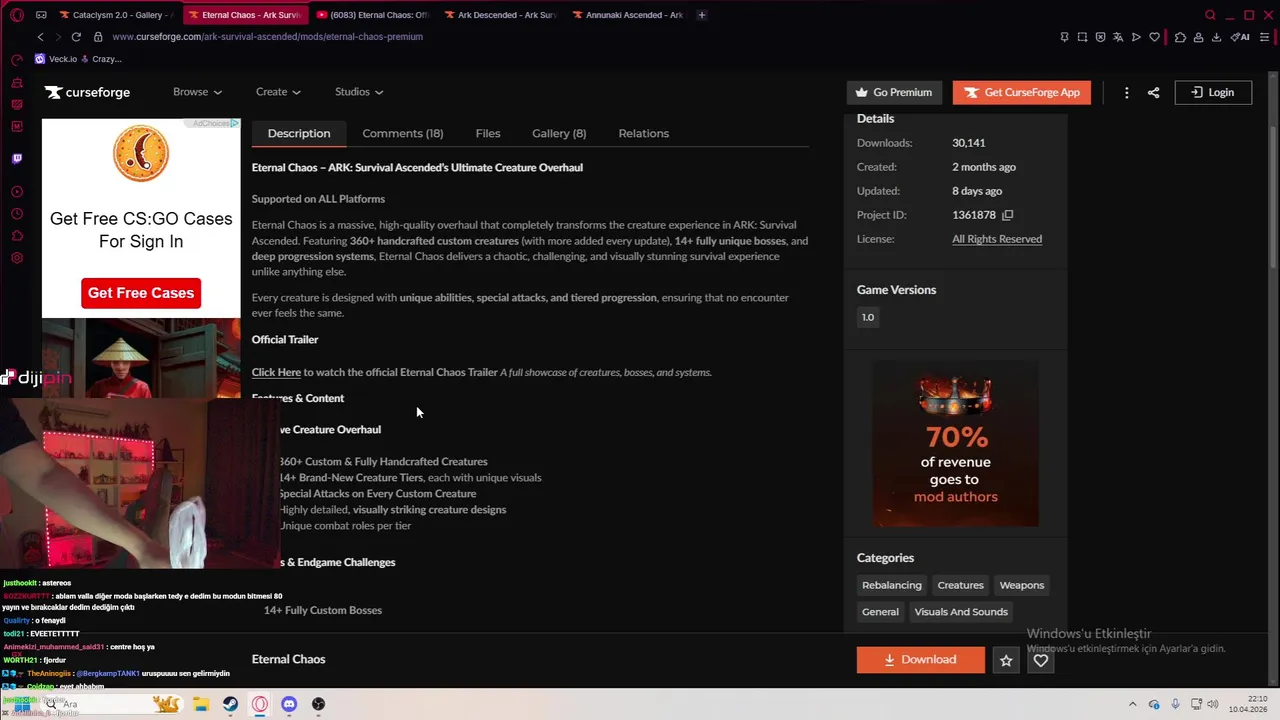Take a snapshot with the capture icon
The image size is (1280, 720).
1082,37
